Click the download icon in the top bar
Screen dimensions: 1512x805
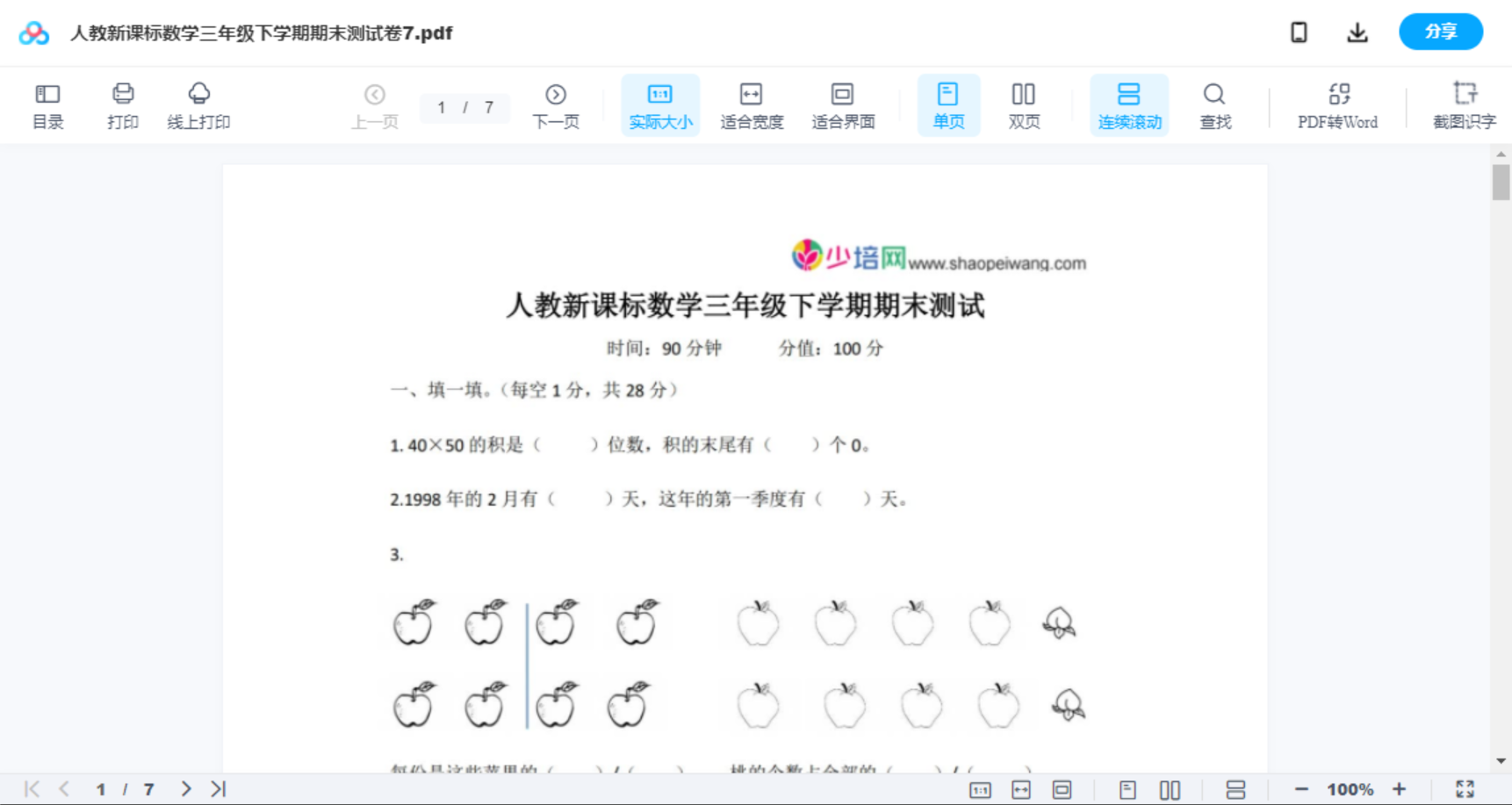pos(1357,32)
